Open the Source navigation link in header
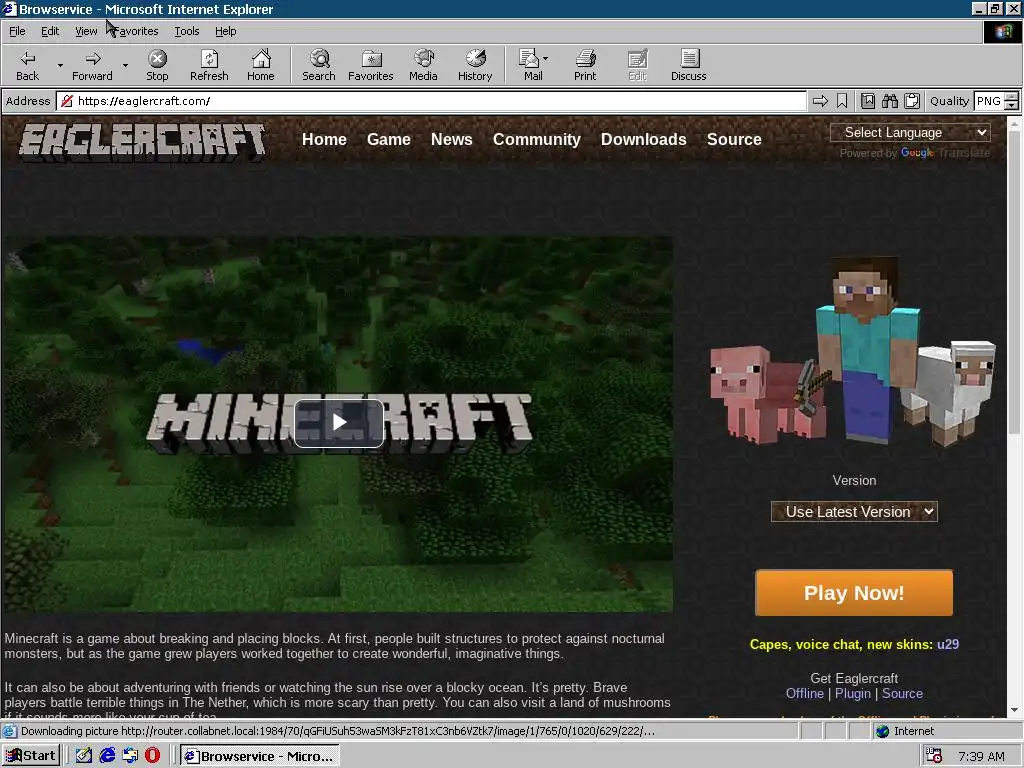Screen dimensions: 1024x768 (x=734, y=139)
